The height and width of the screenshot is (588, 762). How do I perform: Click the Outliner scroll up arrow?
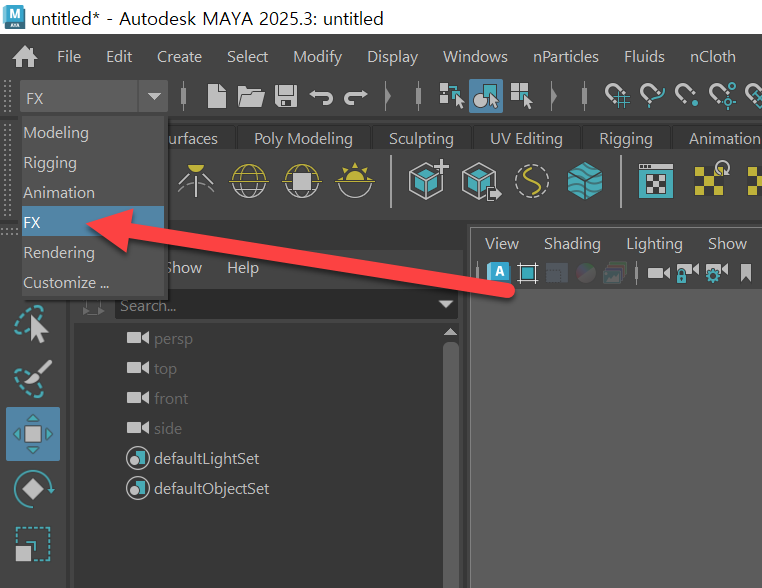point(450,332)
